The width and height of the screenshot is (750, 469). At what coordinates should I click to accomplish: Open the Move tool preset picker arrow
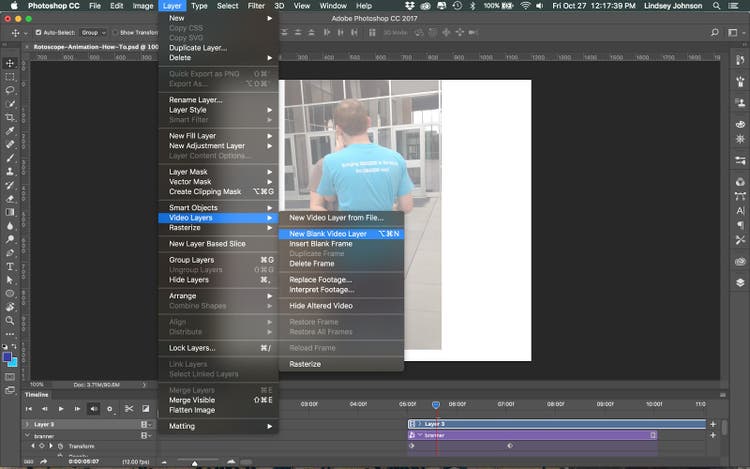point(26,33)
